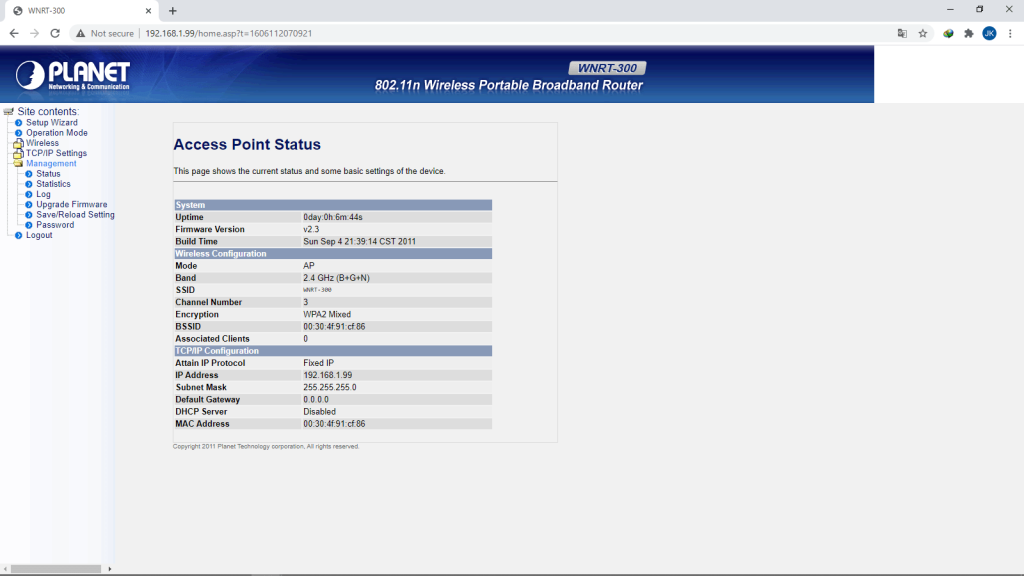This screenshot has width=1024, height=577.
Task: Open Setup Wizard
Action: point(52,123)
